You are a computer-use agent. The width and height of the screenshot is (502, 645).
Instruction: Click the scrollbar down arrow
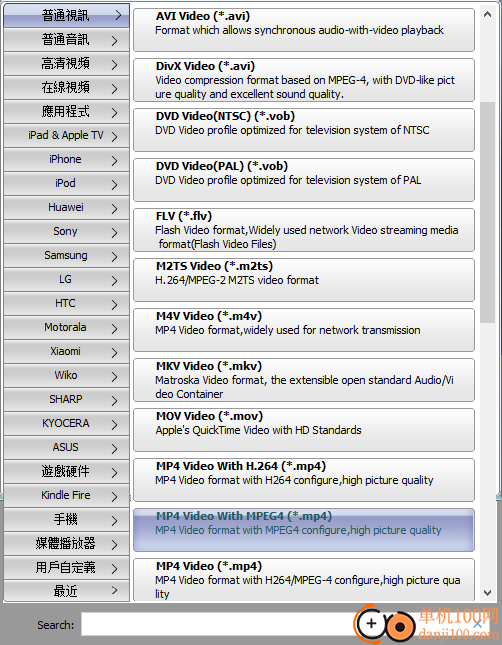pyautogui.click(x=488, y=593)
